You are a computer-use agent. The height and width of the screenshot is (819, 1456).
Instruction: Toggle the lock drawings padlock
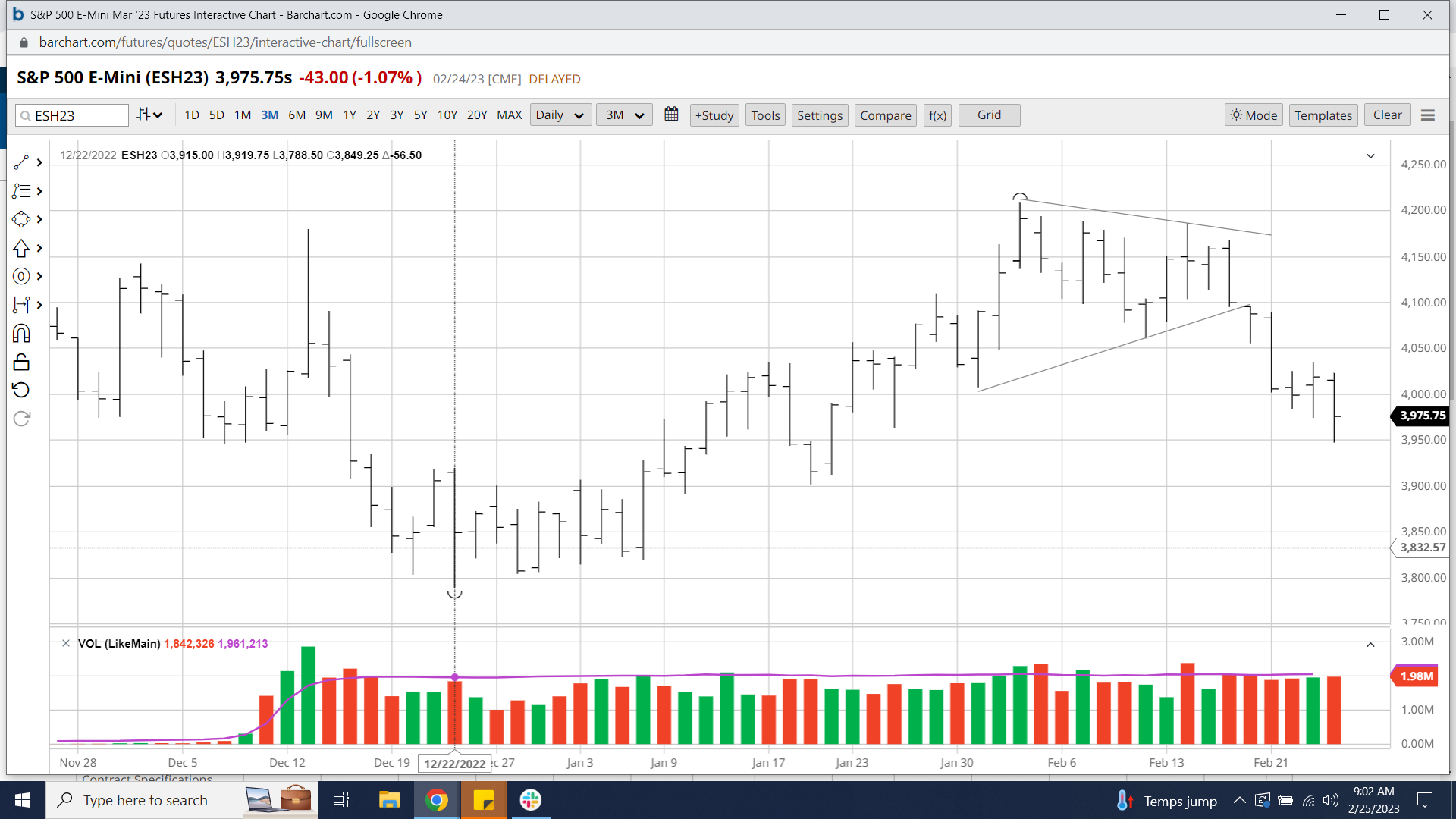click(x=21, y=362)
